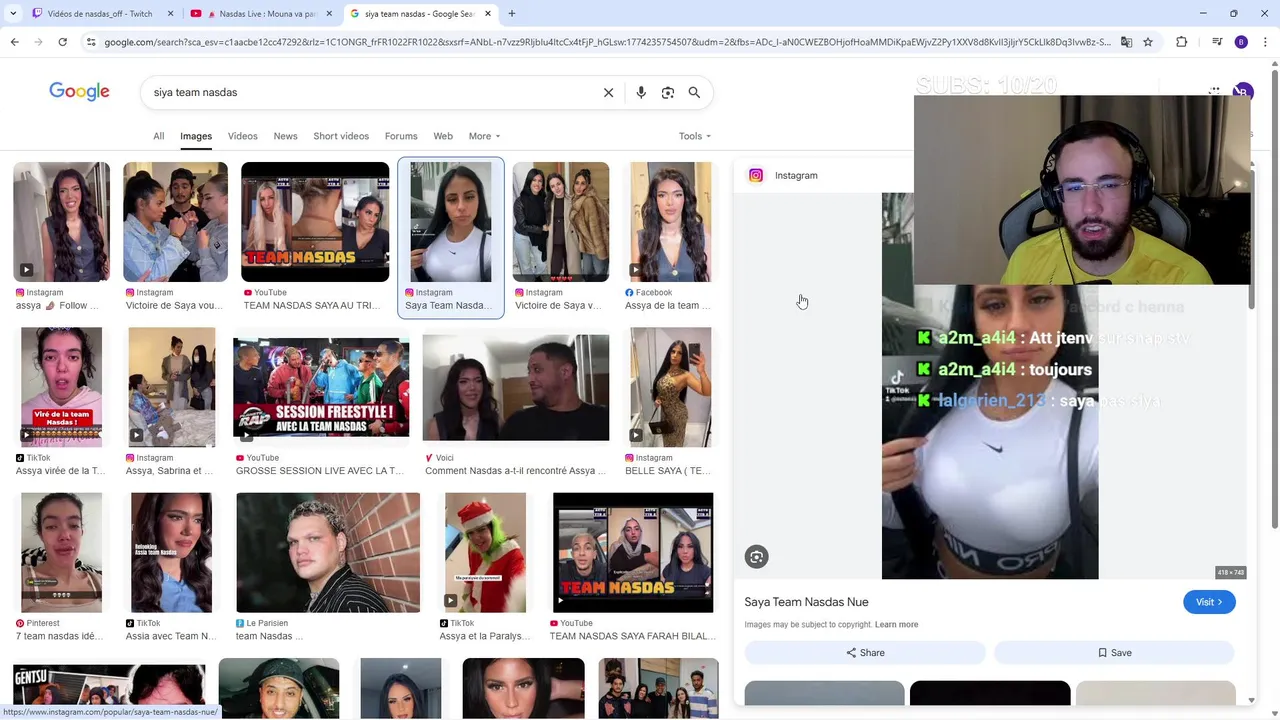
Task: Open Facebook Assya de la team result
Action: click(x=670, y=222)
